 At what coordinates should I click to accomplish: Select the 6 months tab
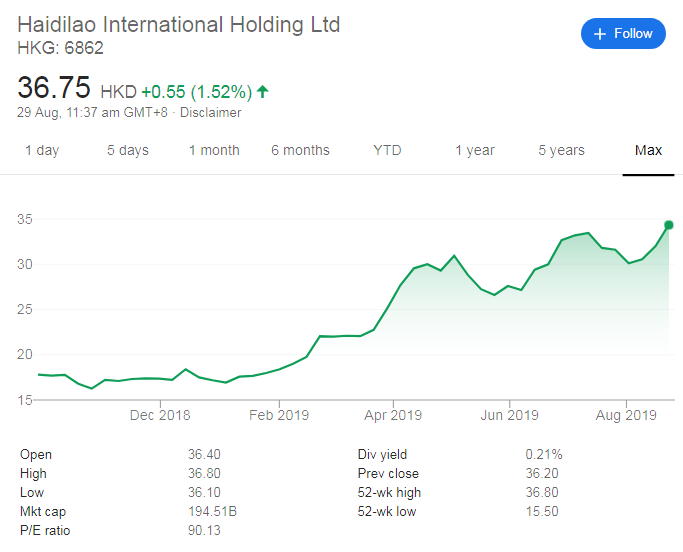(x=300, y=150)
